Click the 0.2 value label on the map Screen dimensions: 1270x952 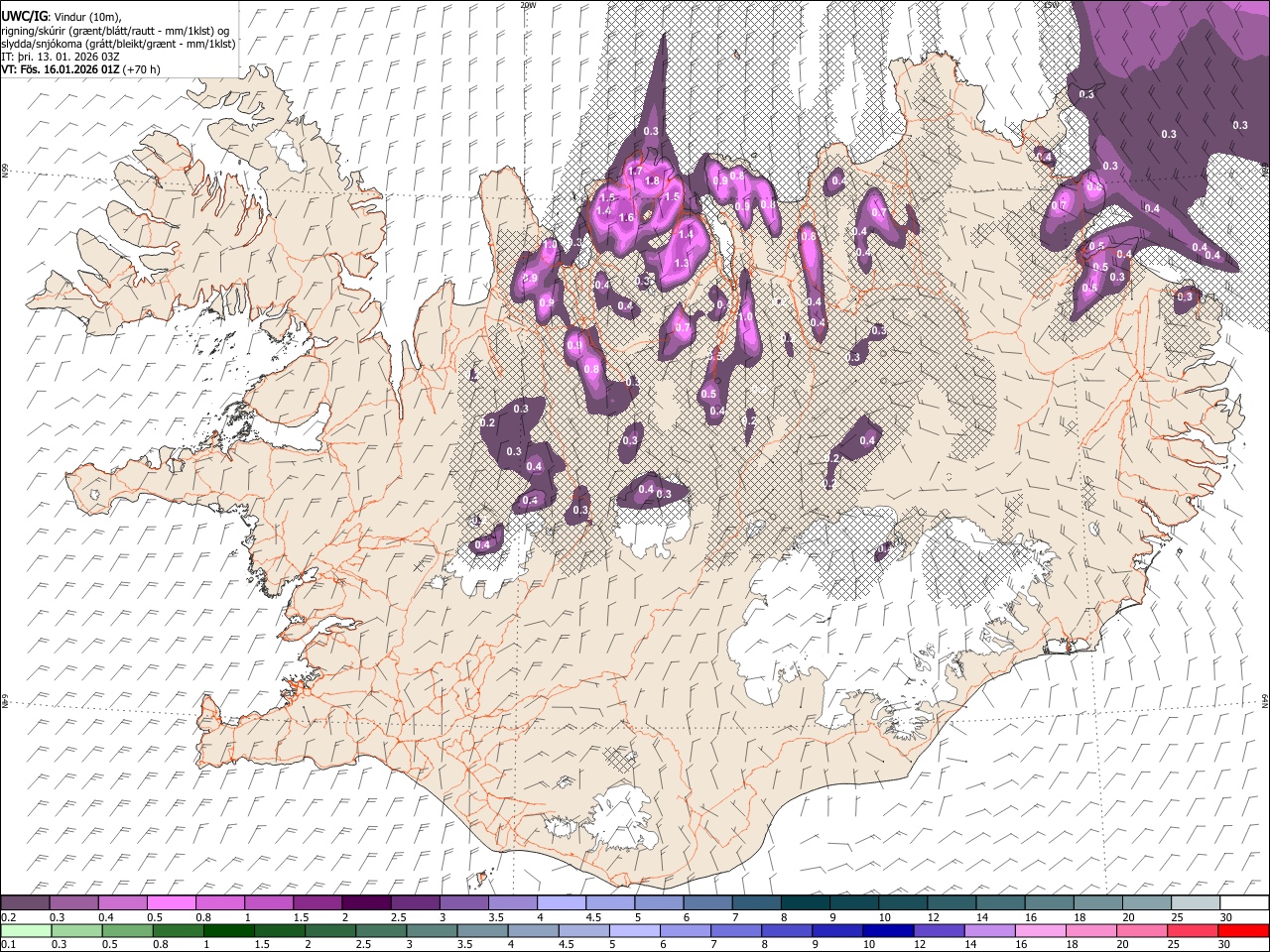tap(487, 423)
